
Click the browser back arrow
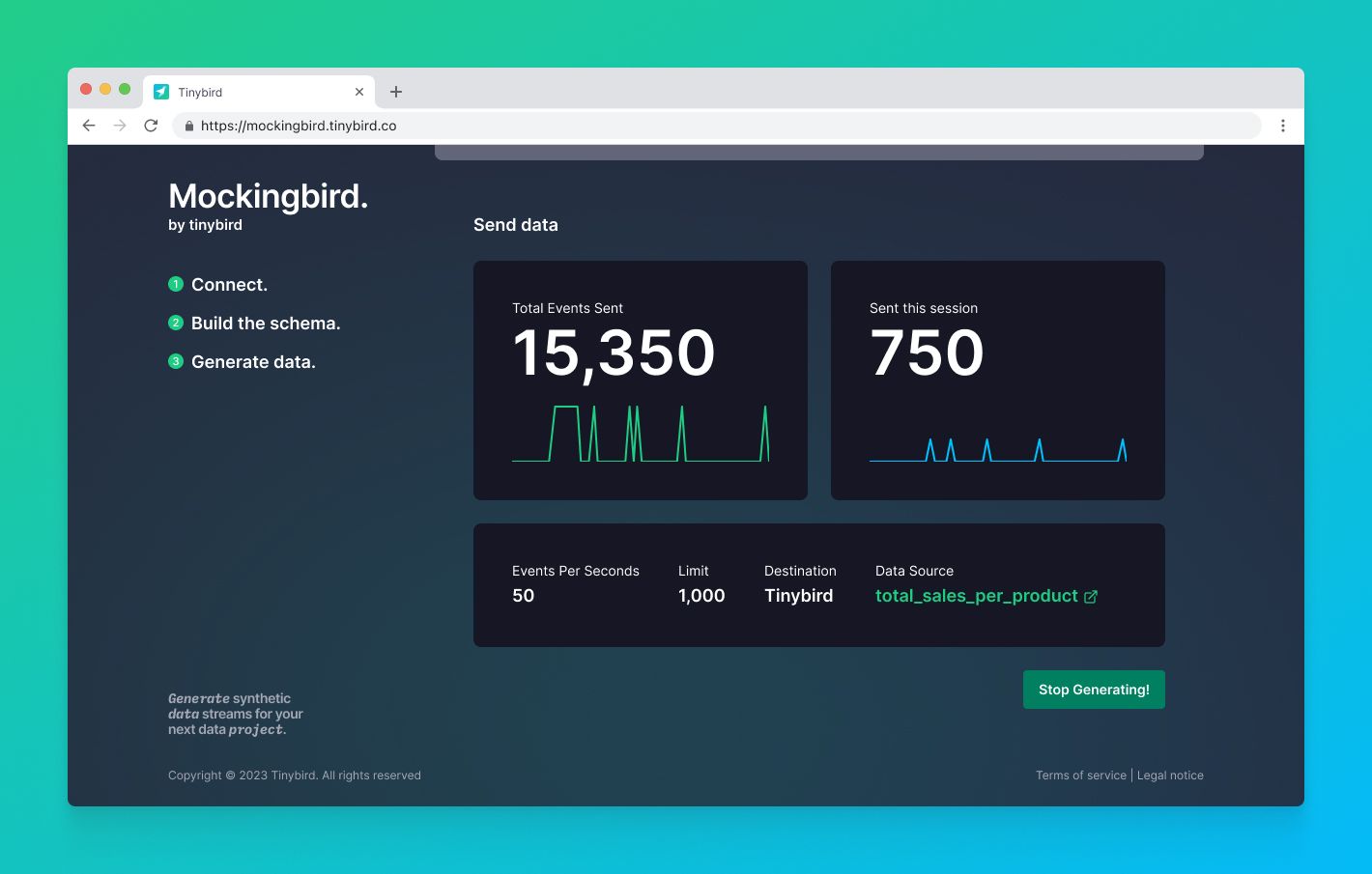[89, 126]
